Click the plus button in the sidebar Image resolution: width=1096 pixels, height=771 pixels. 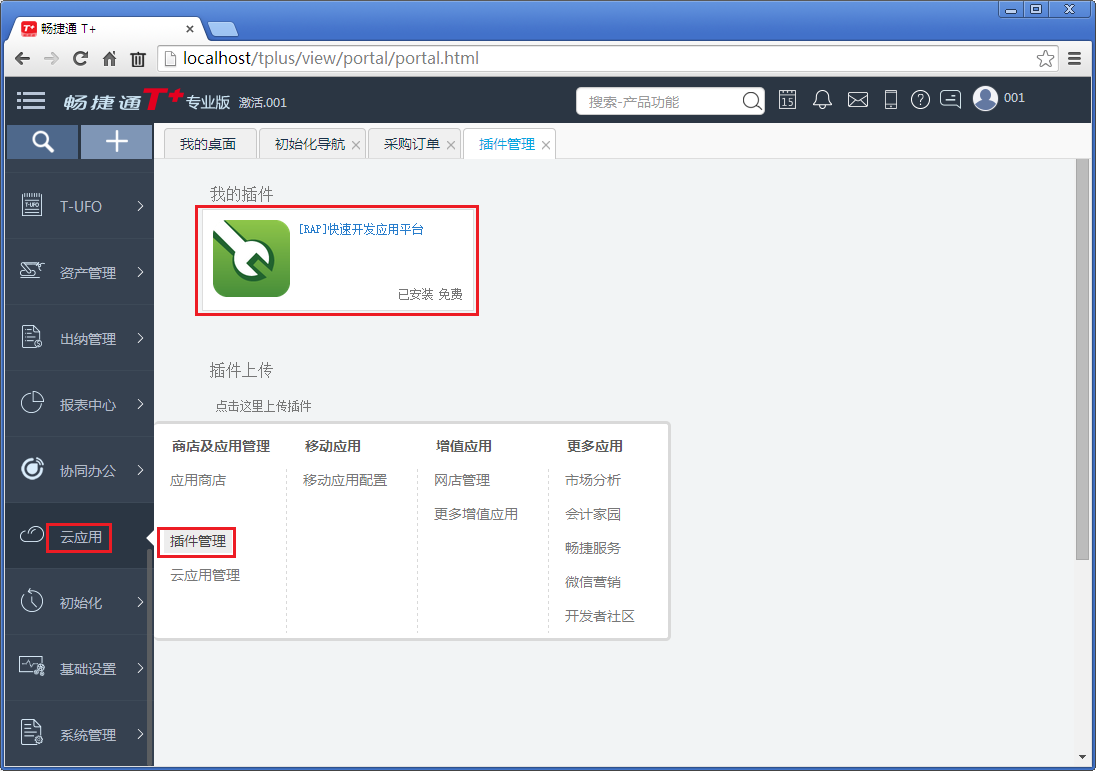coord(117,142)
